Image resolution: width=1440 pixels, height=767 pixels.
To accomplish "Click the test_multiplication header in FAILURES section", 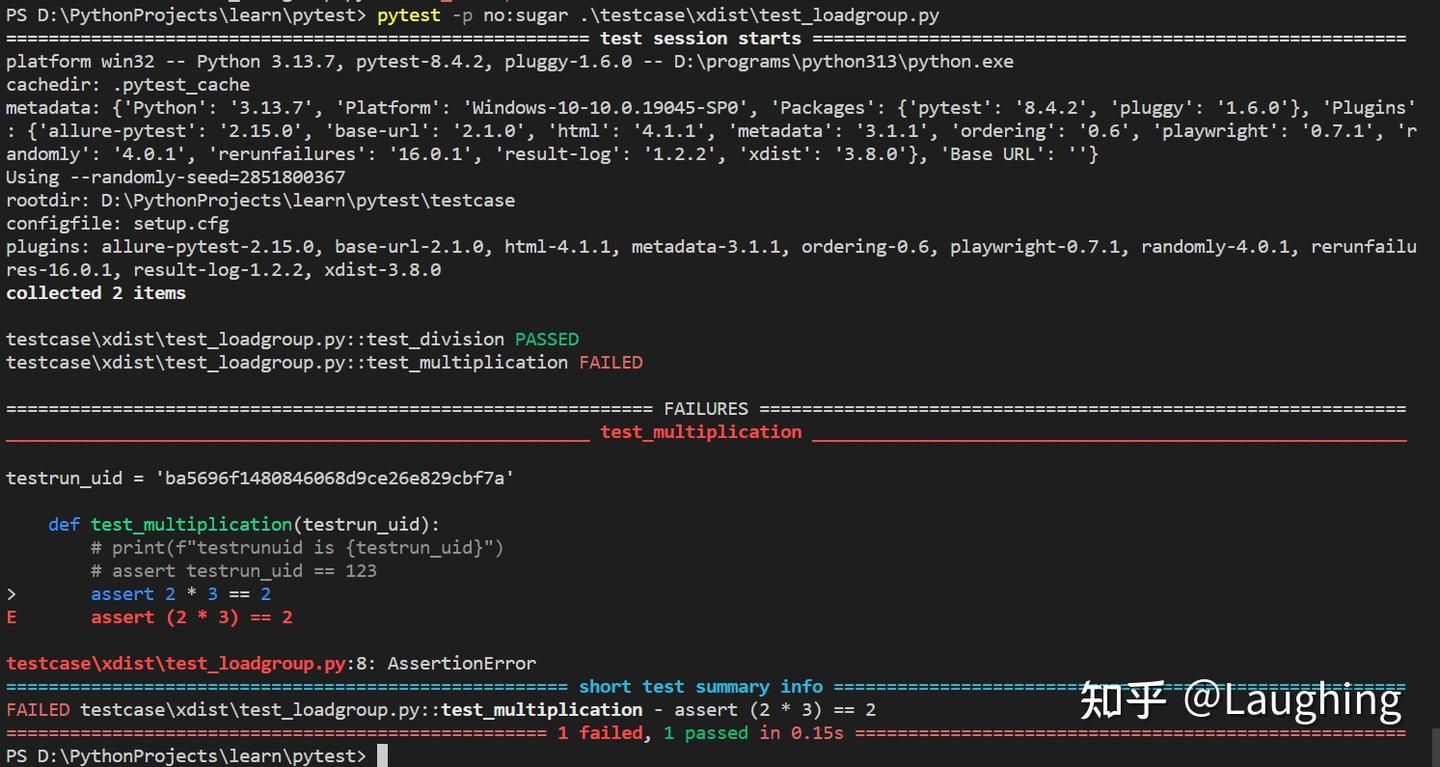I will pyautogui.click(x=700, y=432).
